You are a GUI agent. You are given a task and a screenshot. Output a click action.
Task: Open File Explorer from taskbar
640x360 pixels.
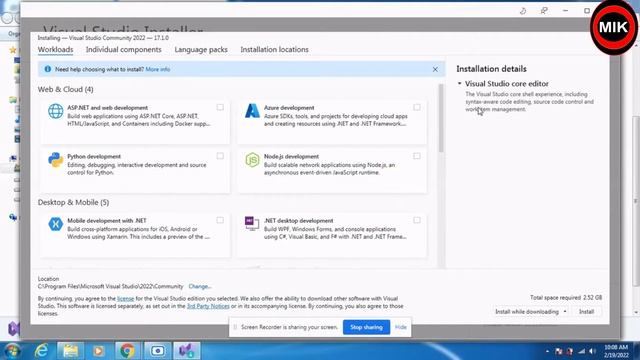coord(70,350)
